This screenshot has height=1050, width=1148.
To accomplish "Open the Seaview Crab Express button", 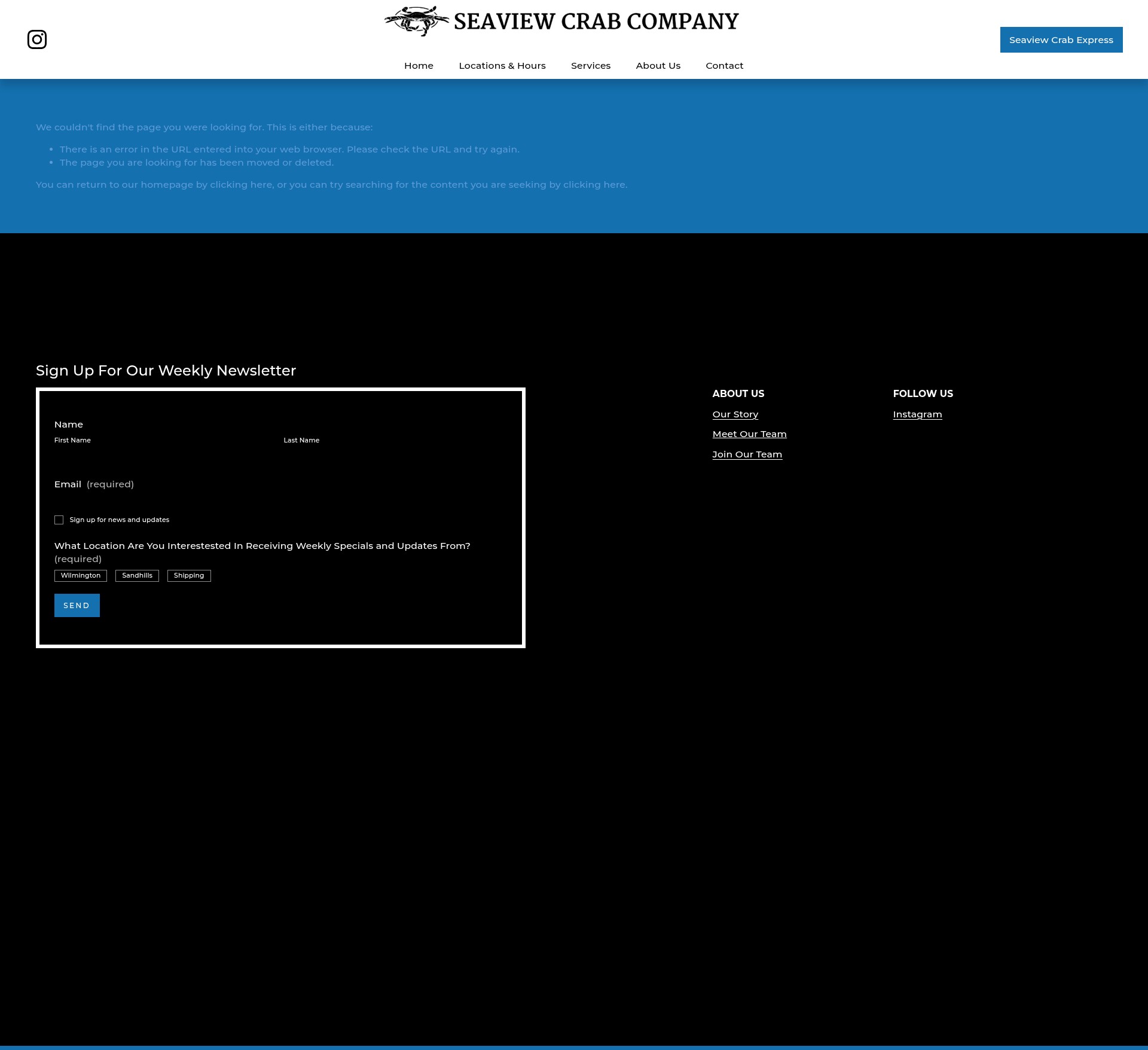I will (x=1061, y=40).
